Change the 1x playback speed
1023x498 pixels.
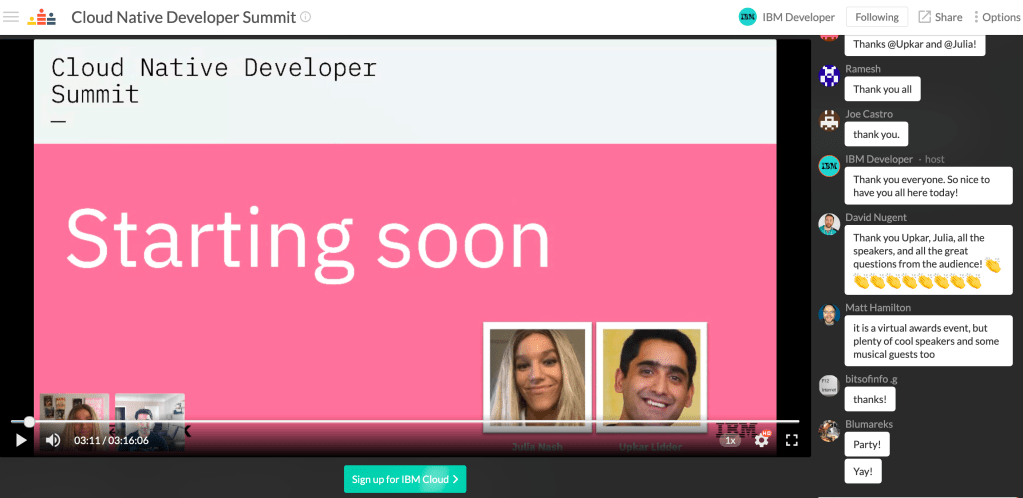point(731,440)
